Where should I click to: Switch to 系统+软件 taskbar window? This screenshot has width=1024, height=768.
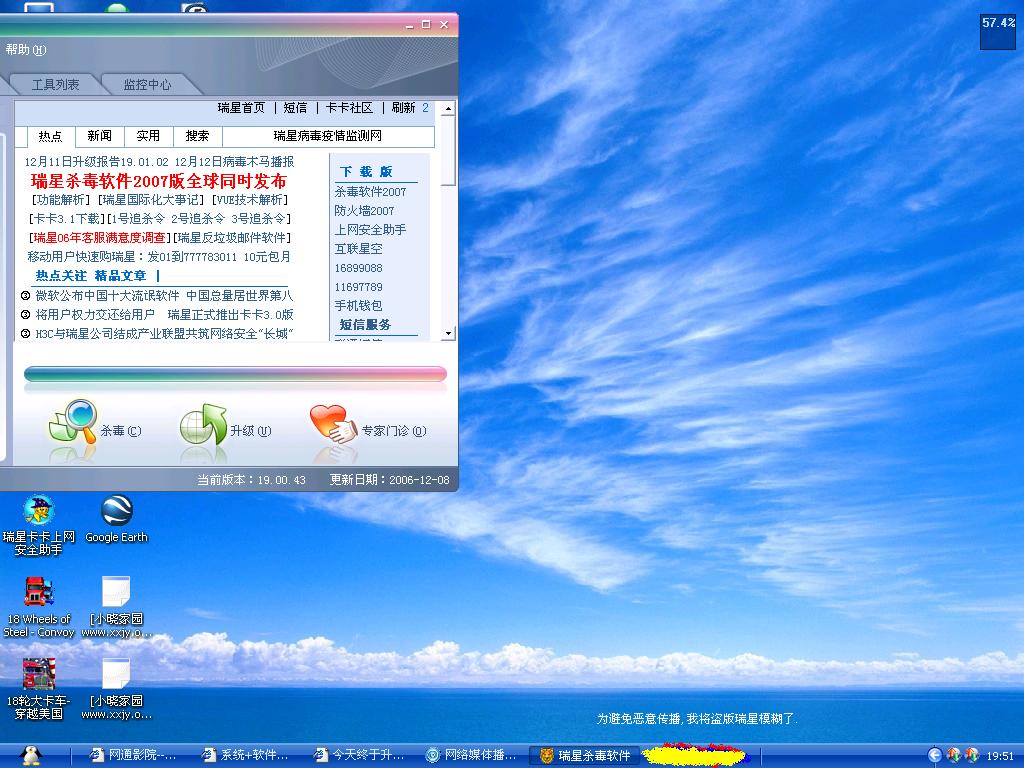tap(246, 756)
